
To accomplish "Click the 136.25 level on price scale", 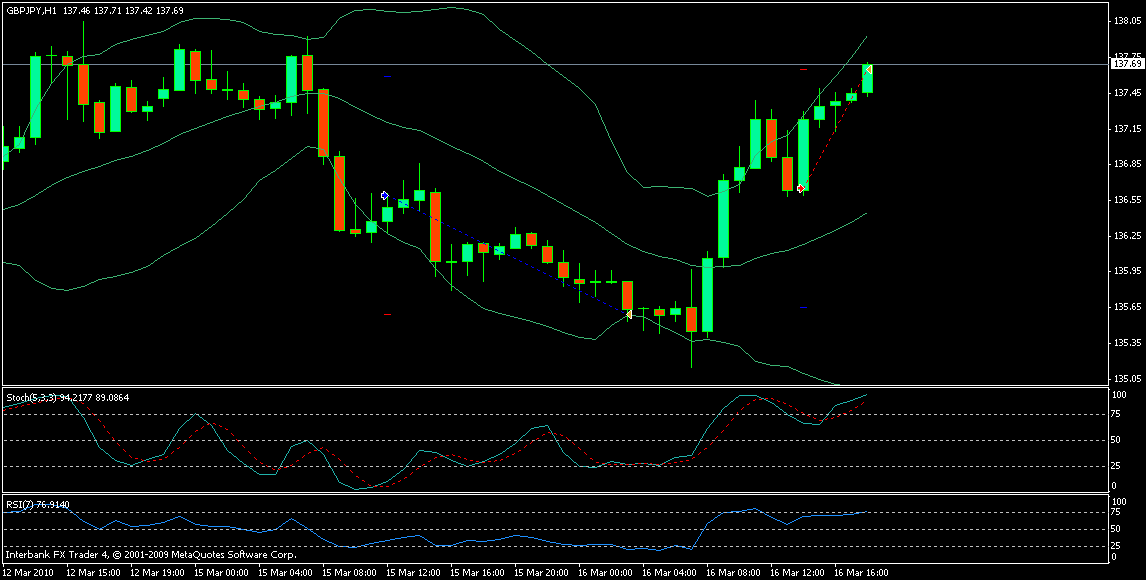I will [1126, 235].
